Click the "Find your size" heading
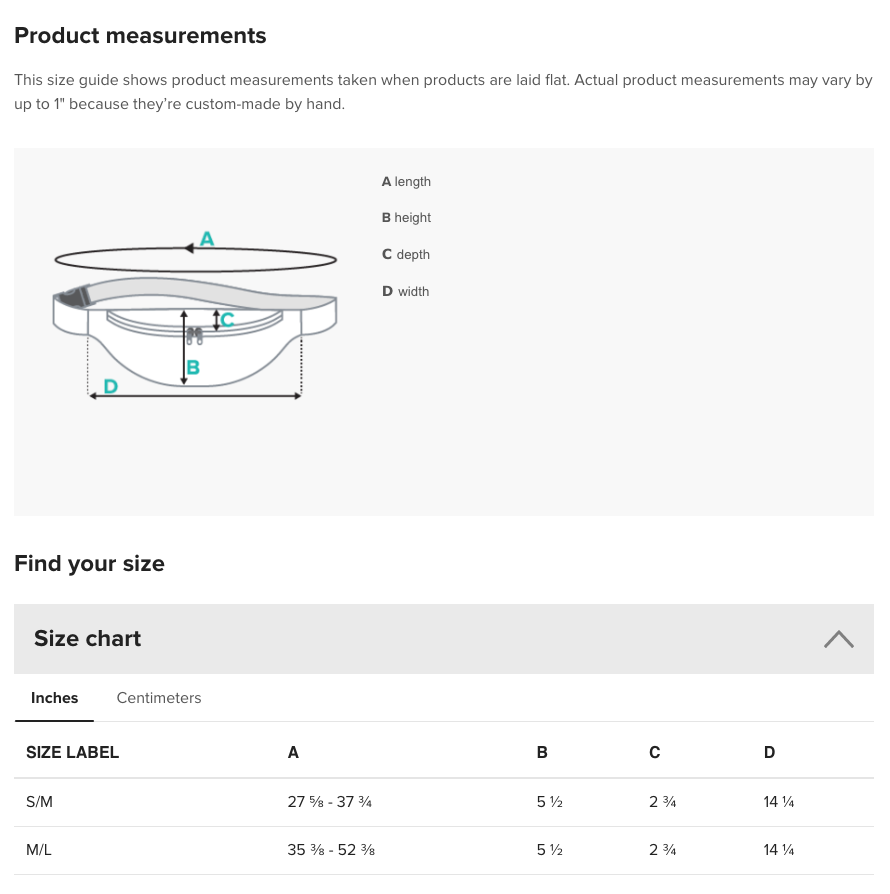 [89, 564]
